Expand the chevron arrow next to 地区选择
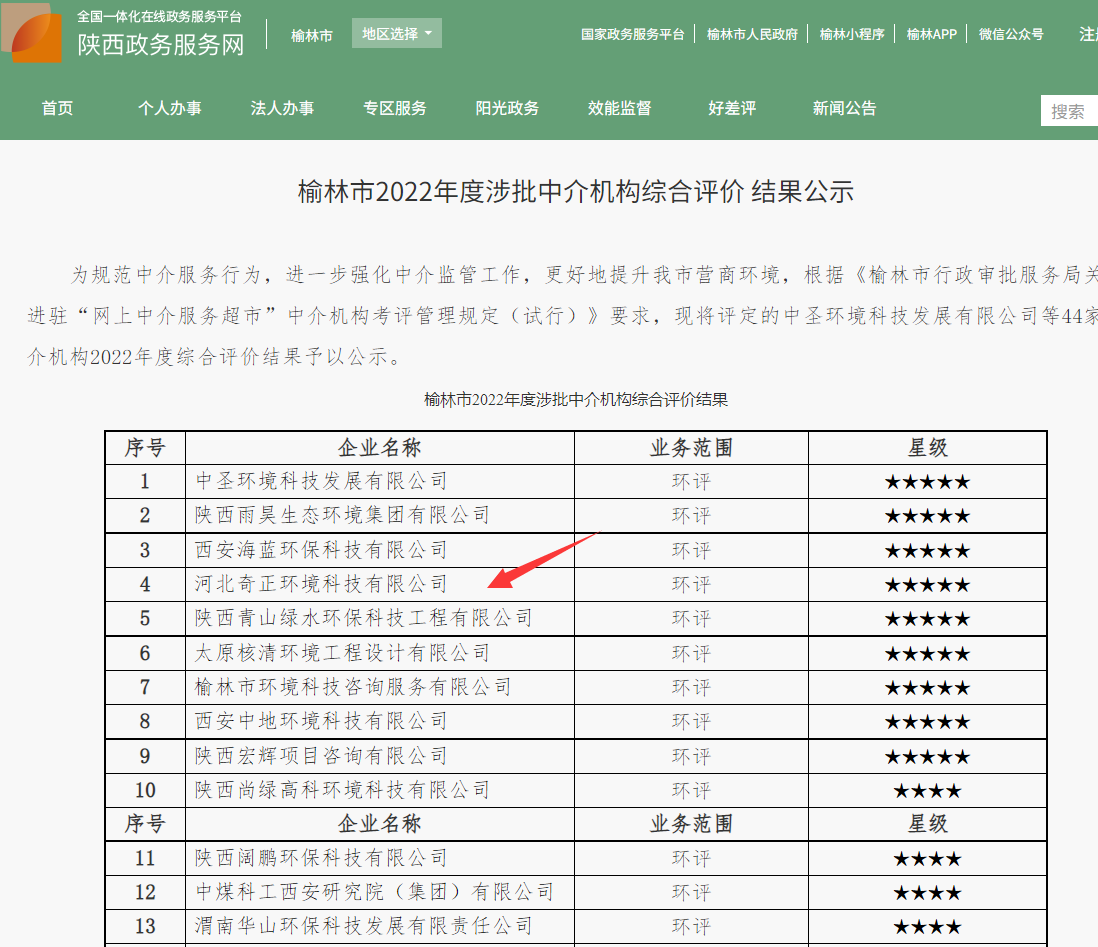This screenshot has width=1098, height=947. (428, 32)
